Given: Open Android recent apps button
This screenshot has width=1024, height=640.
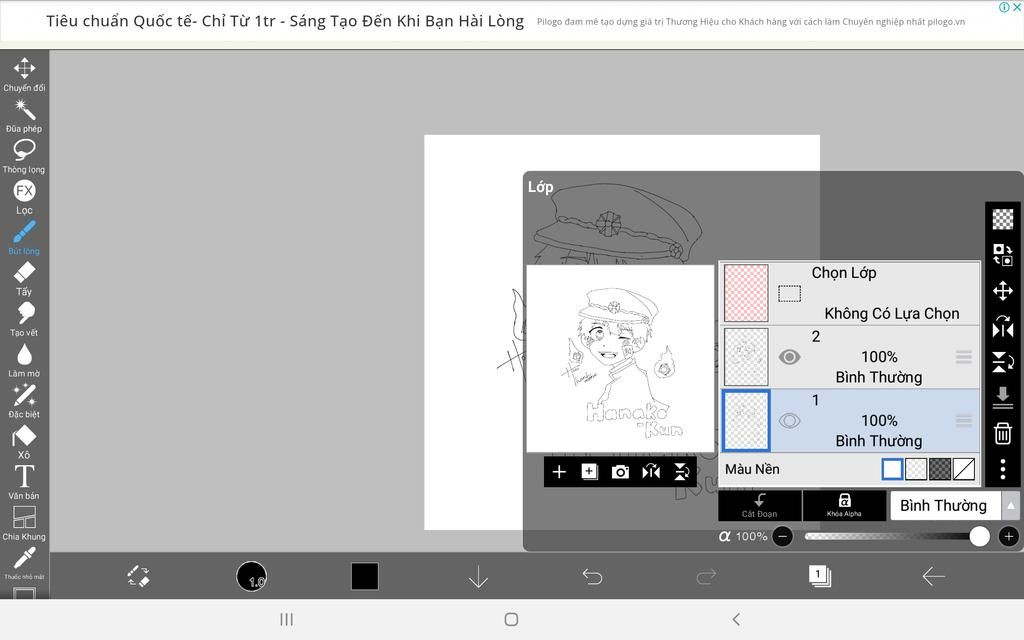Looking at the screenshot, I should click(x=286, y=619).
